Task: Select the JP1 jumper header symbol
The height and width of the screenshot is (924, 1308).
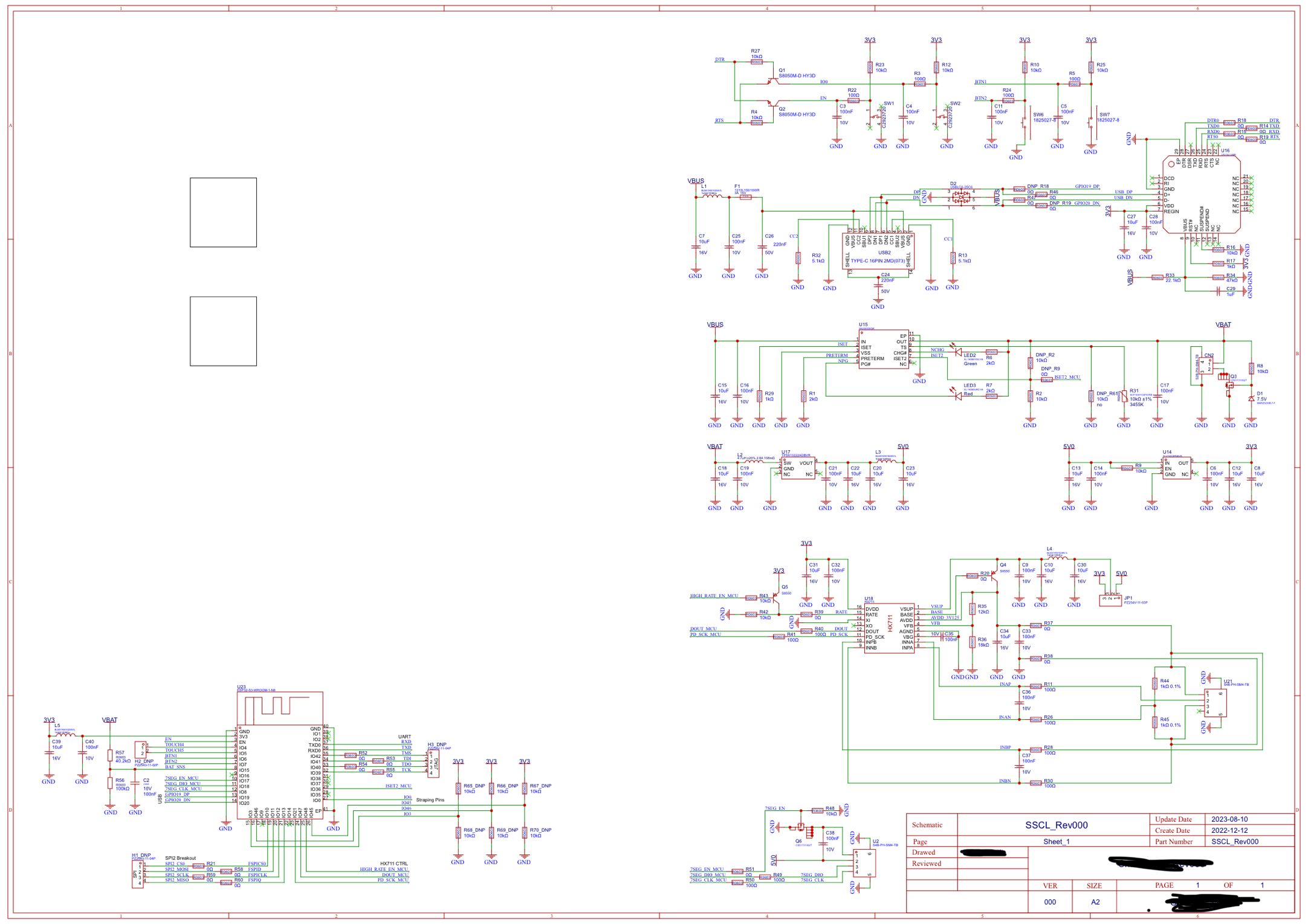Action: 1110,600
